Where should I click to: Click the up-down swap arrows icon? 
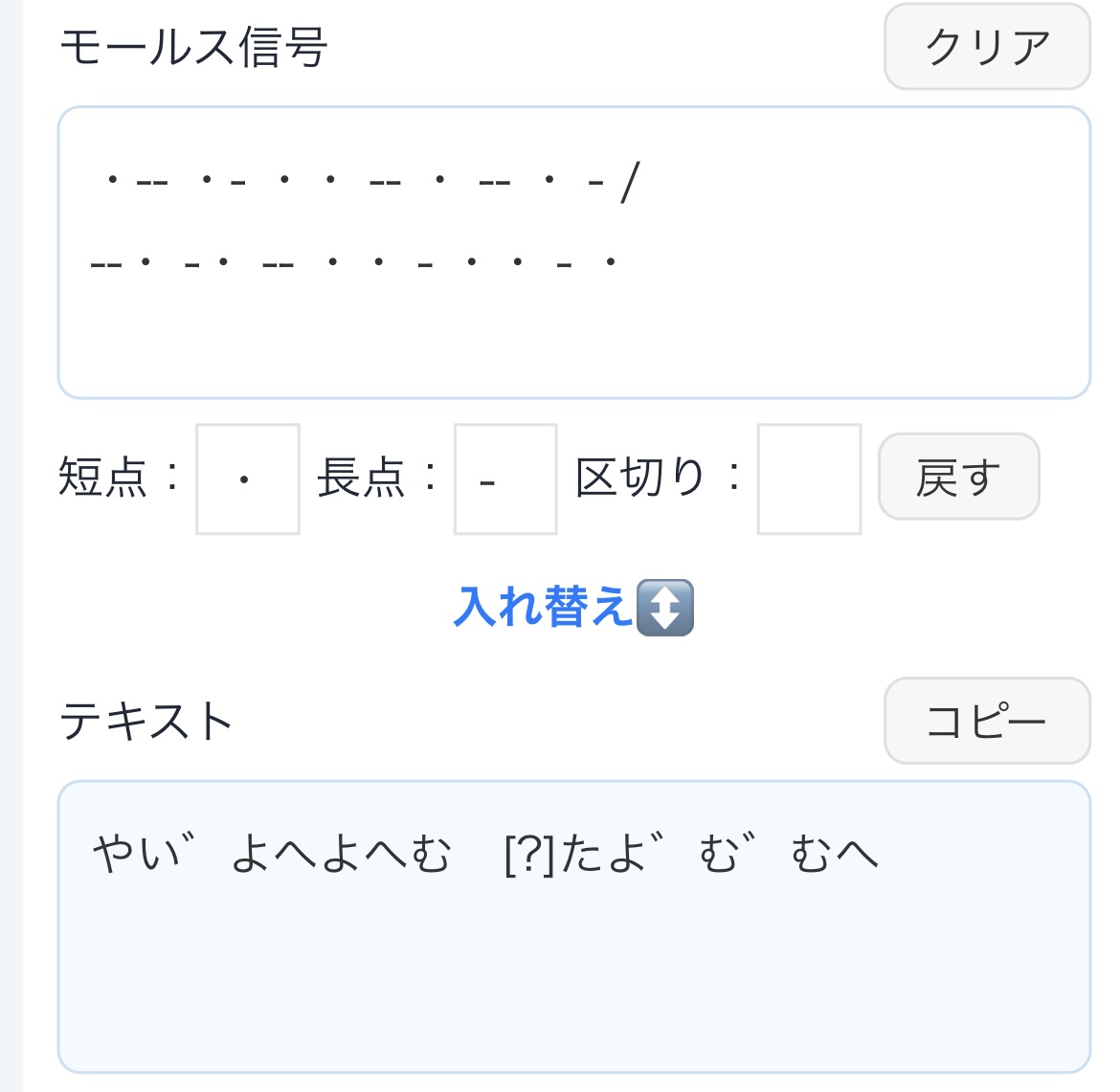[x=664, y=608]
